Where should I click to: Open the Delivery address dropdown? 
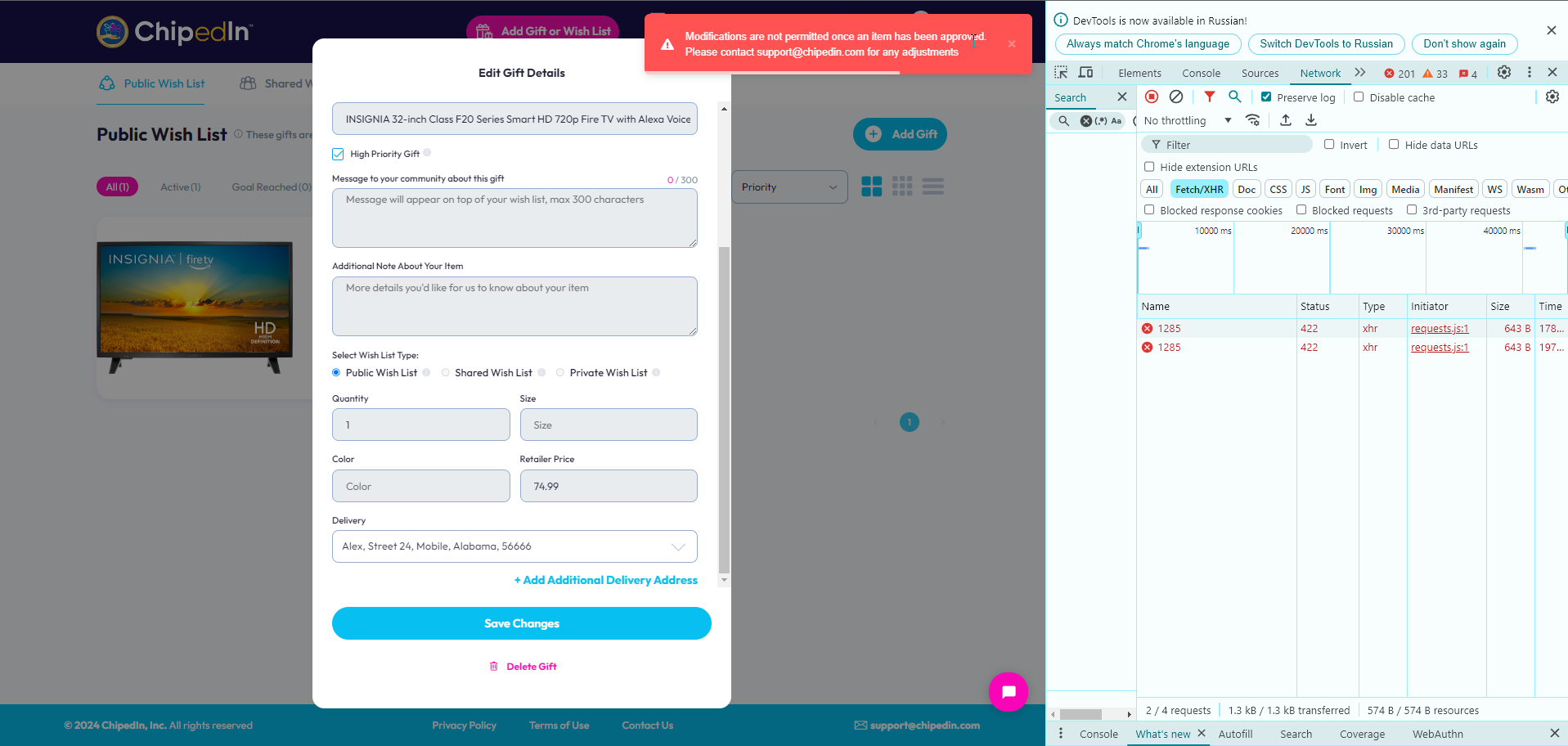[x=514, y=546]
